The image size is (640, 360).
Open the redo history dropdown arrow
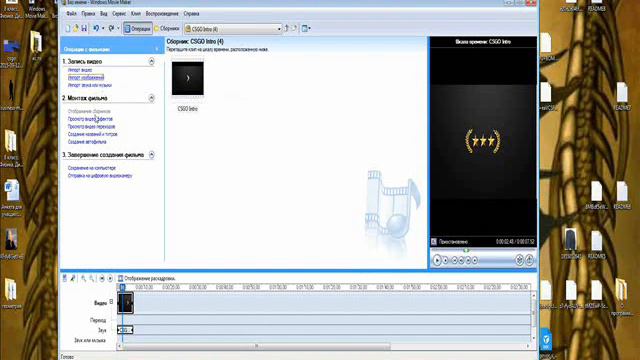(118, 29)
